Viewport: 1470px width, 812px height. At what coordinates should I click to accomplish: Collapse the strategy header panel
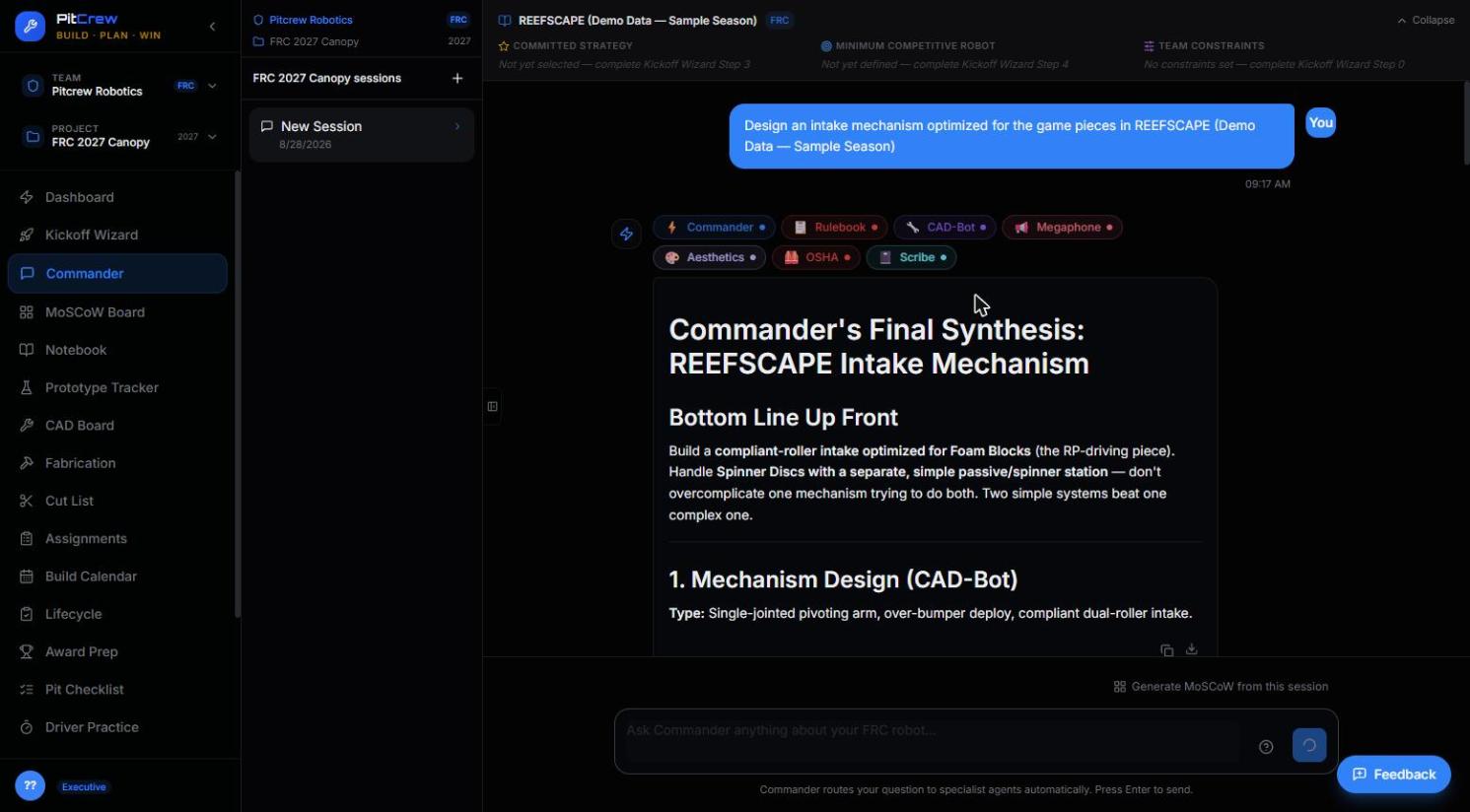tap(1426, 20)
